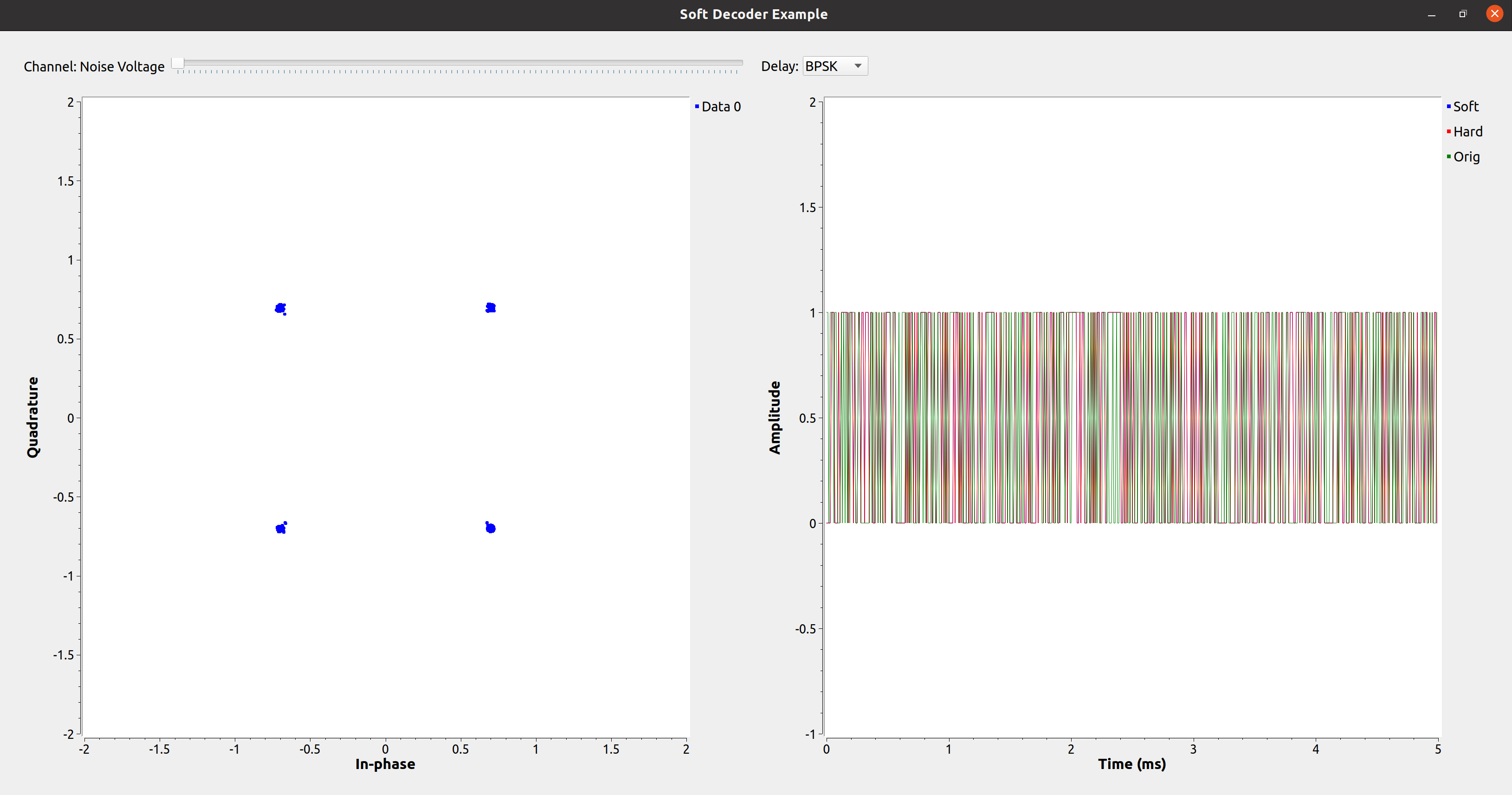Click the blue Soft legend color marker
Screen dimensions: 1512x795
(1448, 106)
